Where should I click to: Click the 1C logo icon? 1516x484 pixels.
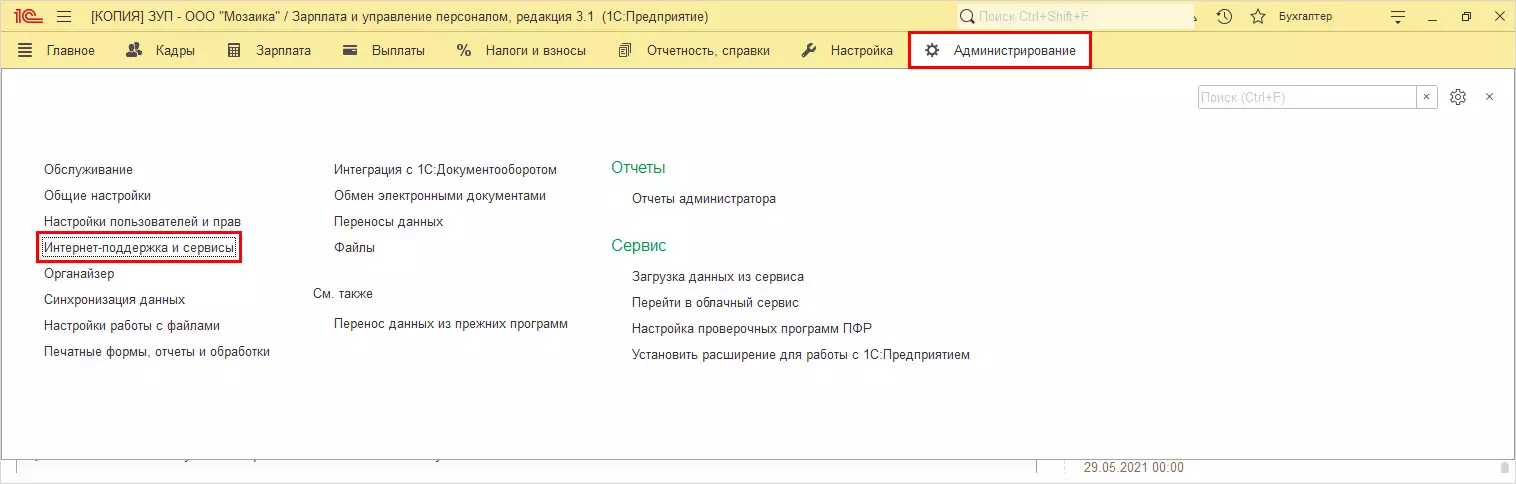[x=27, y=17]
